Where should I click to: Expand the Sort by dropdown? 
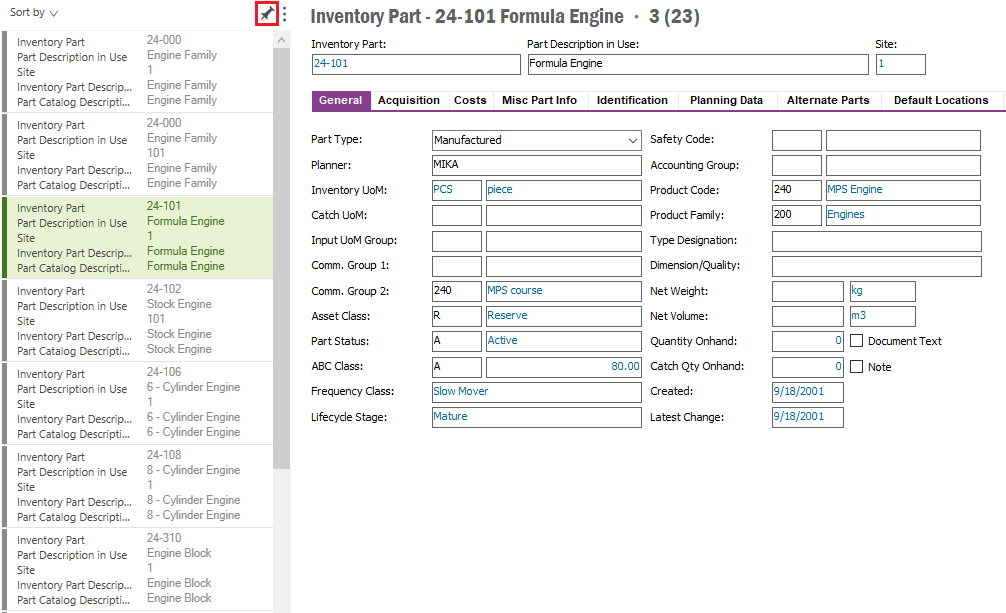(x=34, y=13)
